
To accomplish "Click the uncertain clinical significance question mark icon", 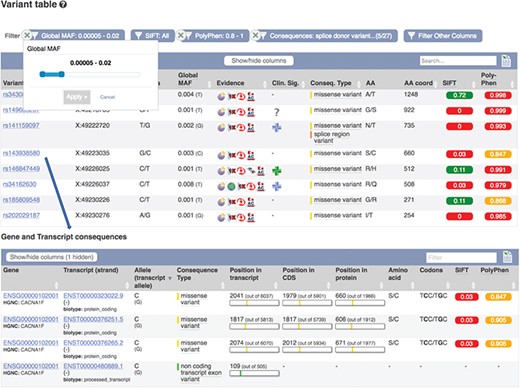I will (276, 112).
